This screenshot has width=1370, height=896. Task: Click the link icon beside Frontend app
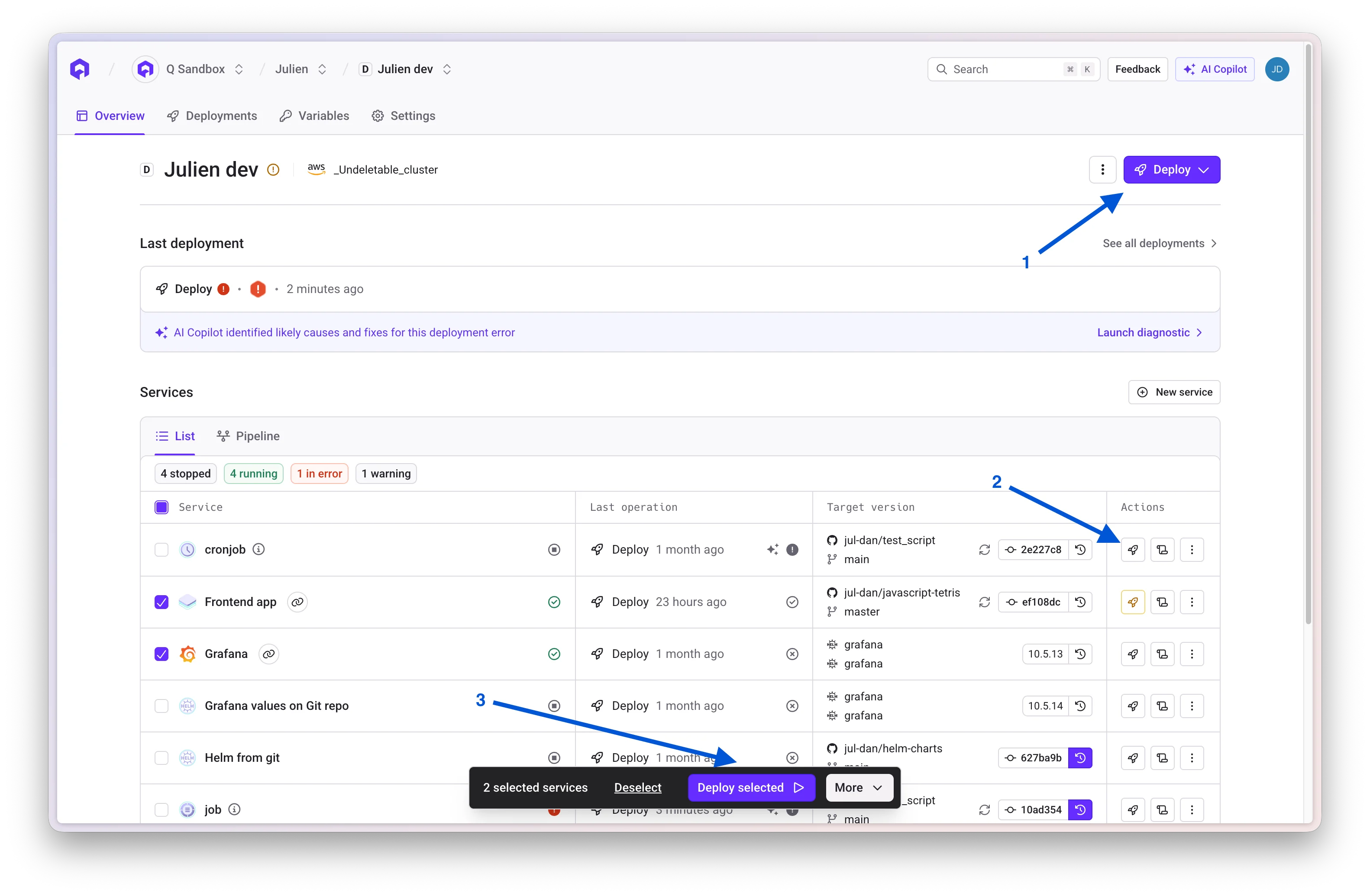(x=297, y=602)
